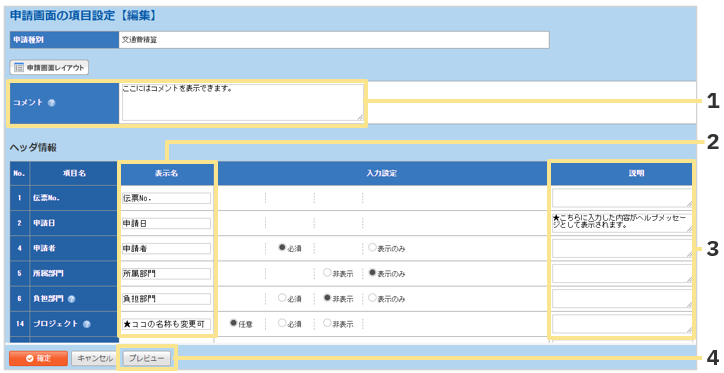Click 表示名 field containing ★ココの名称も変更可
This screenshot has width=724, height=373.
click(x=166, y=324)
